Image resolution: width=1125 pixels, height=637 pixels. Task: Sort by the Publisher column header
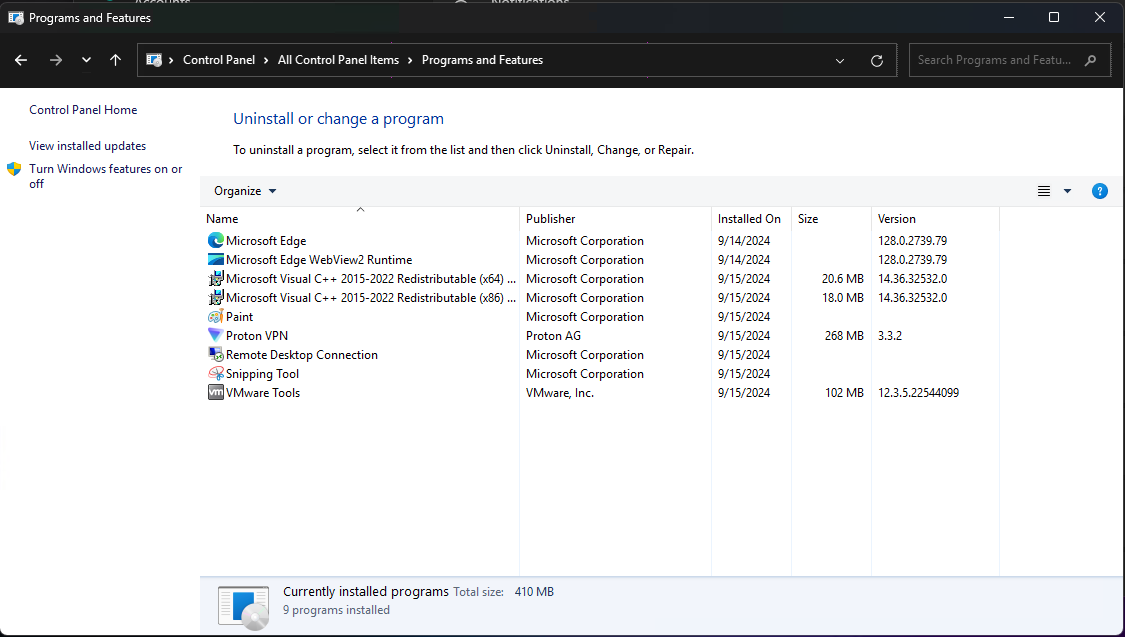point(616,219)
